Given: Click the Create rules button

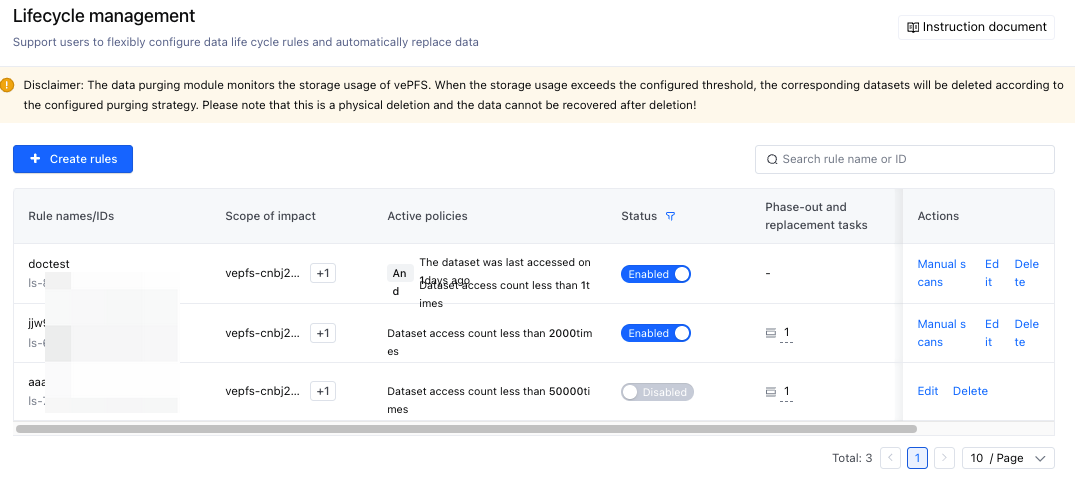Looking at the screenshot, I should pos(73,159).
